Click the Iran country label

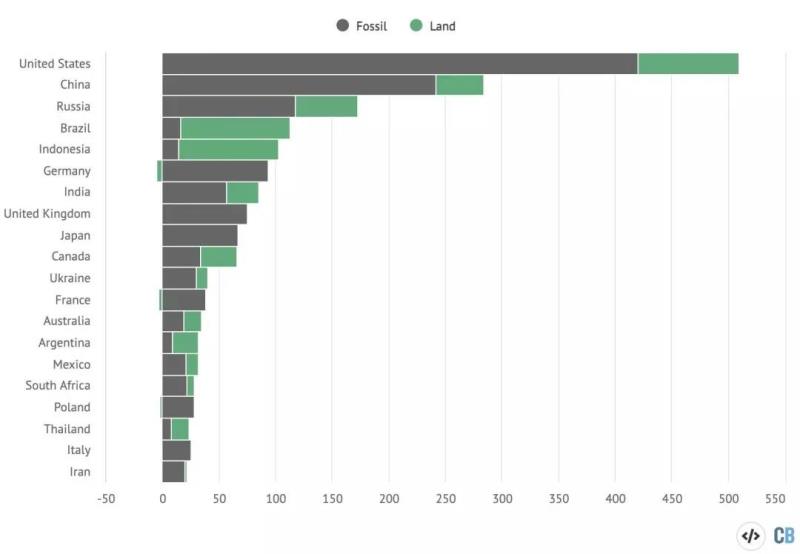79,472
